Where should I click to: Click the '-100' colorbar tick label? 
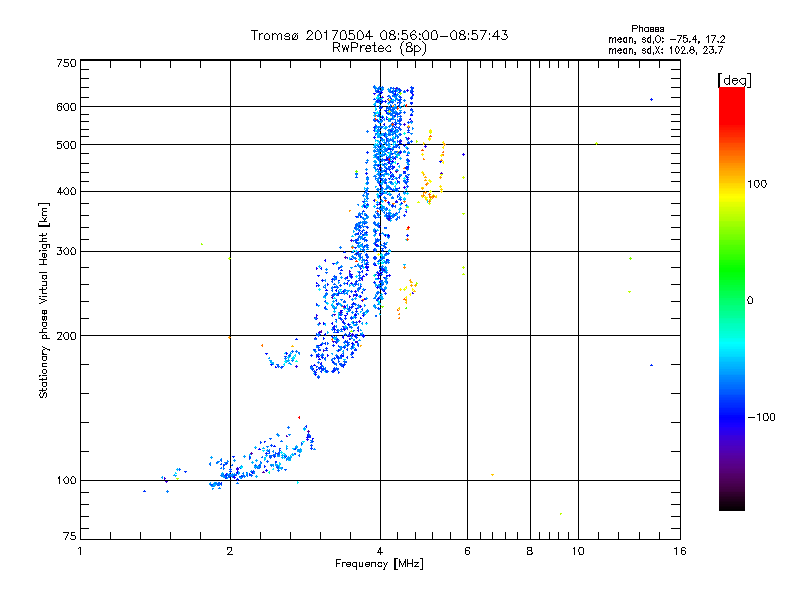click(x=761, y=417)
